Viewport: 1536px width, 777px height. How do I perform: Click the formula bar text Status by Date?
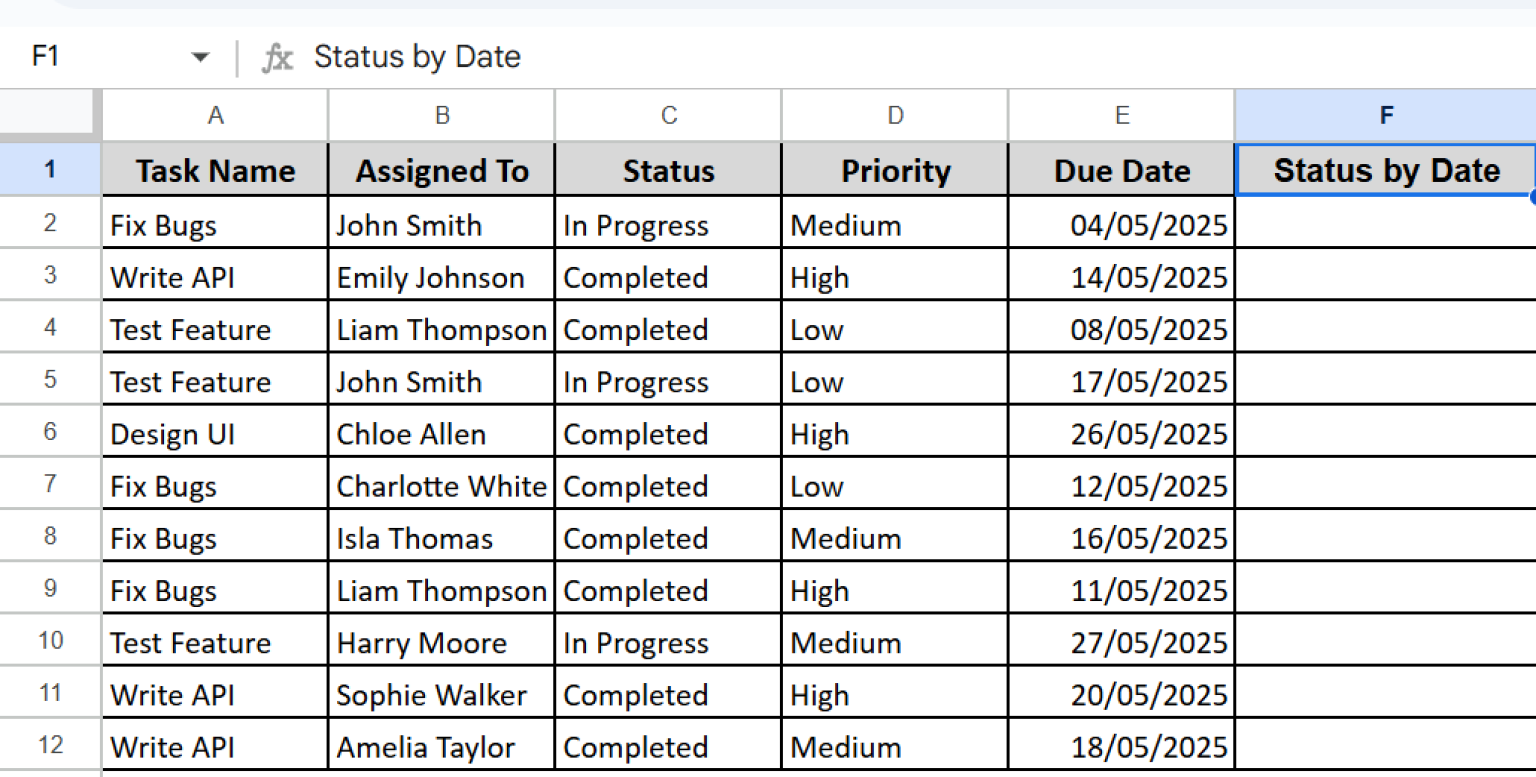417,57
